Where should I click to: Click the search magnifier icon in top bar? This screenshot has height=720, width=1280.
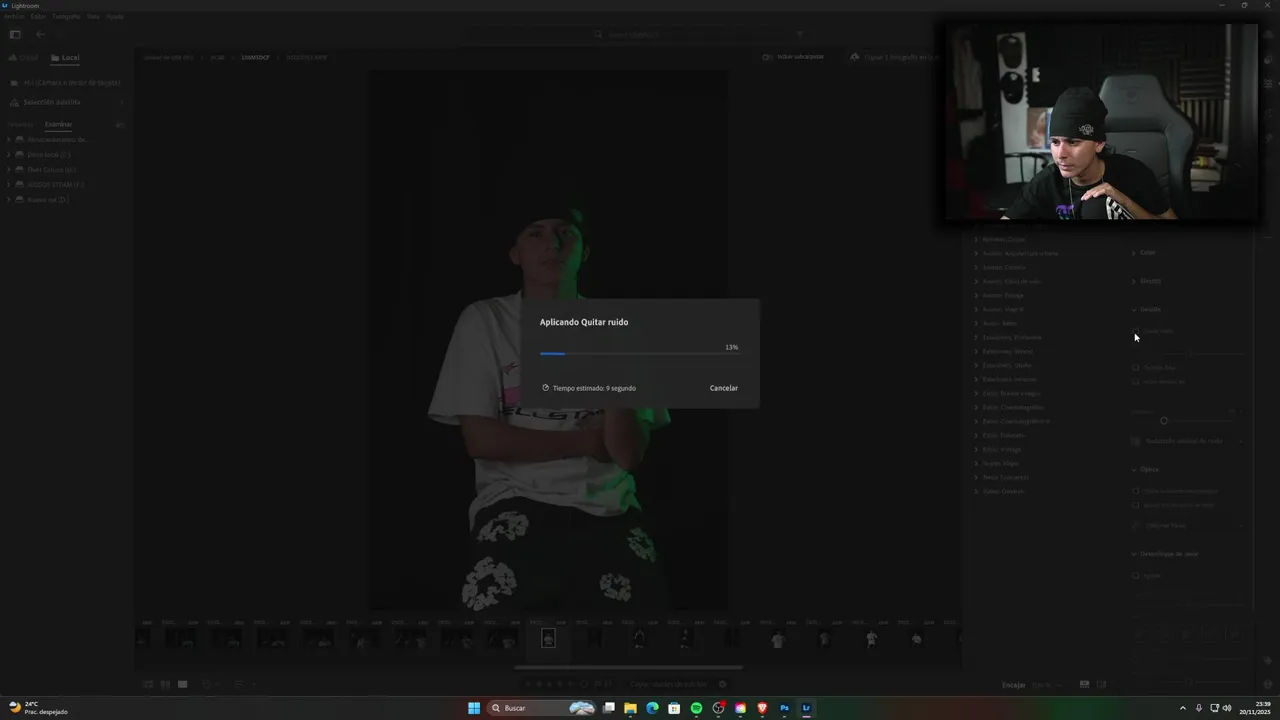(599, 34)
